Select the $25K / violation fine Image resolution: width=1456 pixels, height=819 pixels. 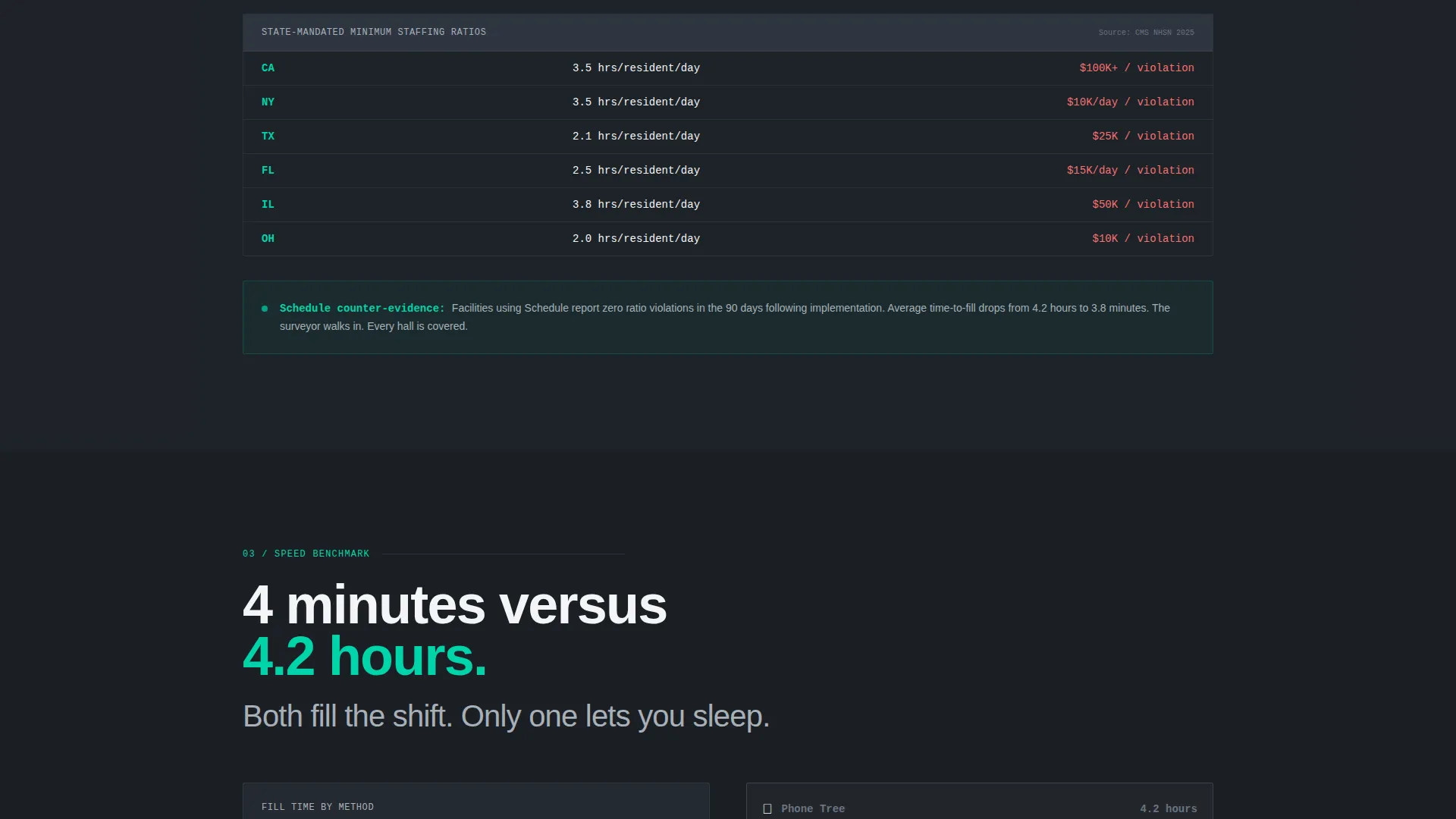pyautogui.click(x=1143, y=136)
